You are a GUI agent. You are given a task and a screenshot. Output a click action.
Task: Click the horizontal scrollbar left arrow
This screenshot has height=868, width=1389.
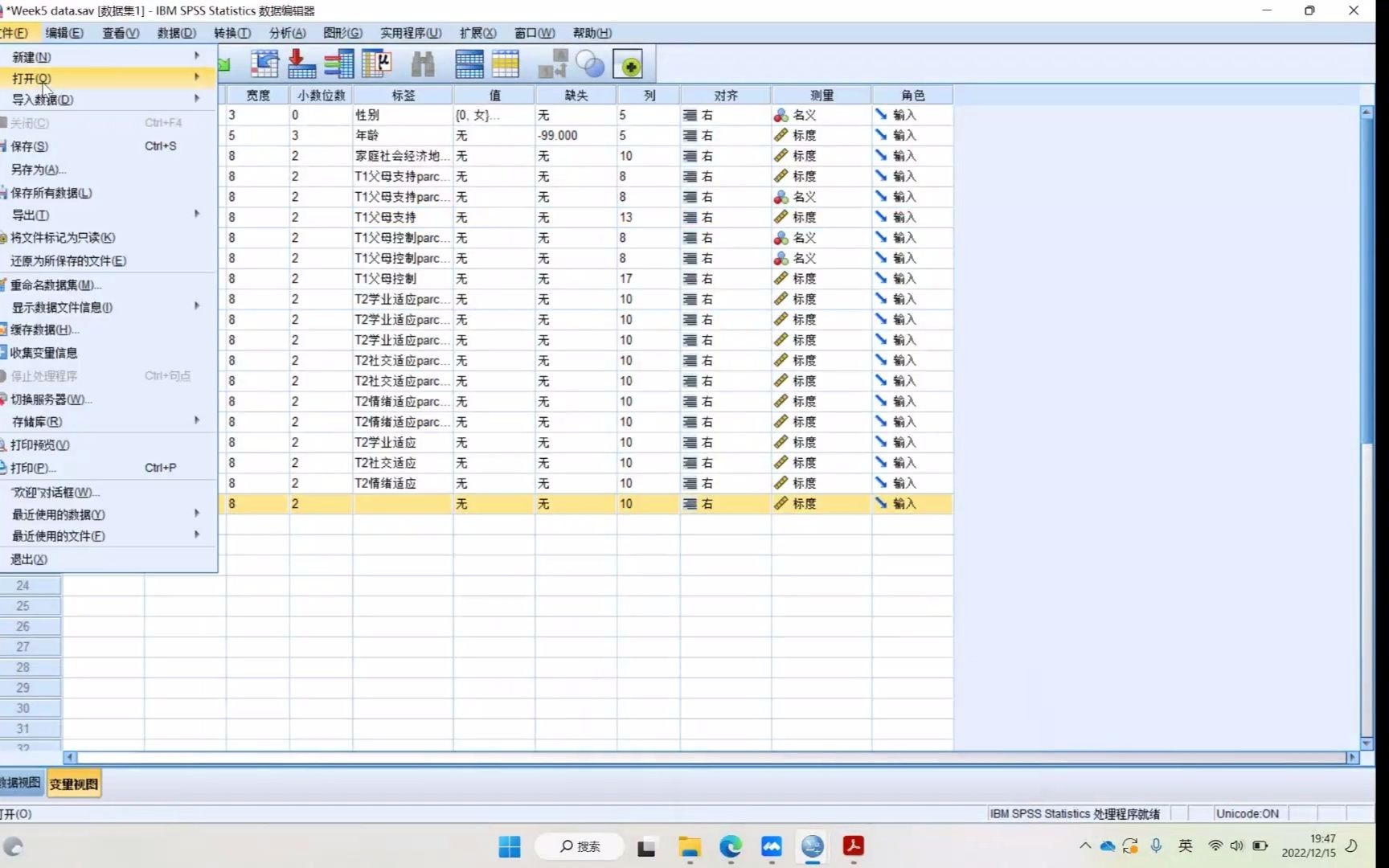[70, 757]
